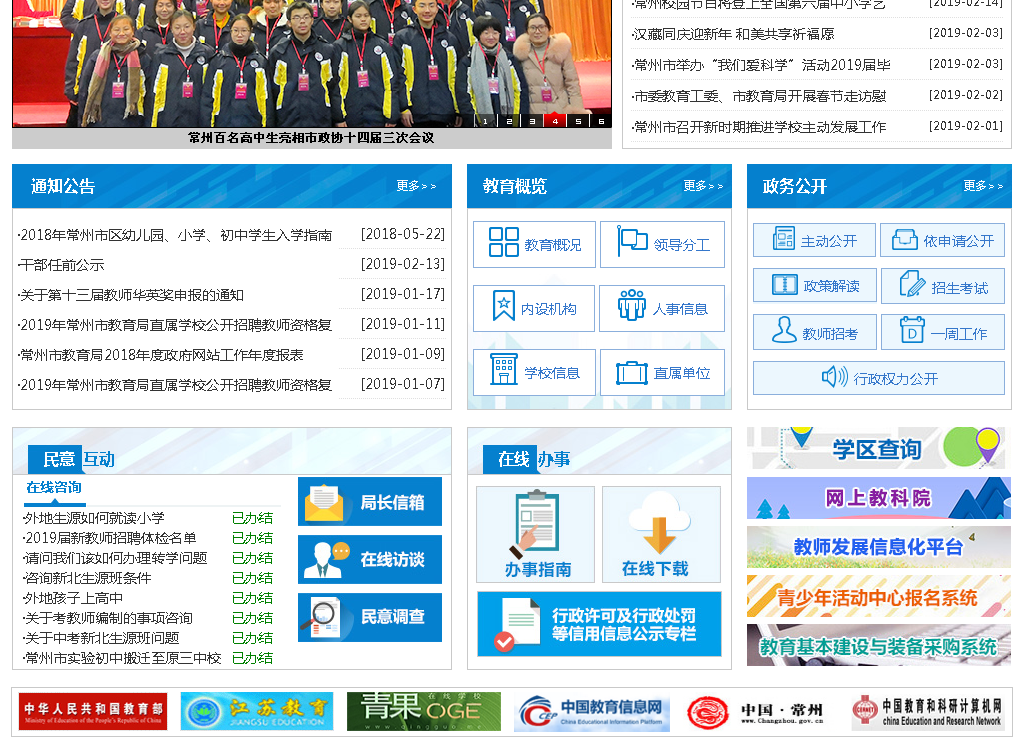Open the 学区查询 banner
Screen dimensions: 1036x752
[879, 448]
